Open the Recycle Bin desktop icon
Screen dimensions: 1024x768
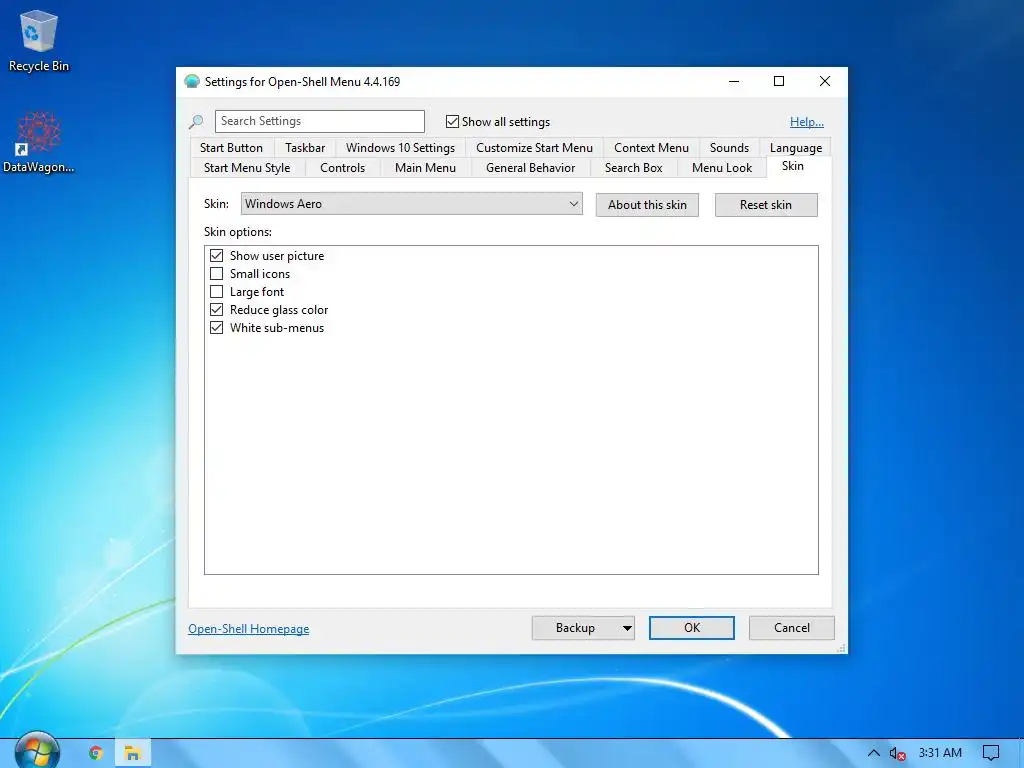coord(39,40)
